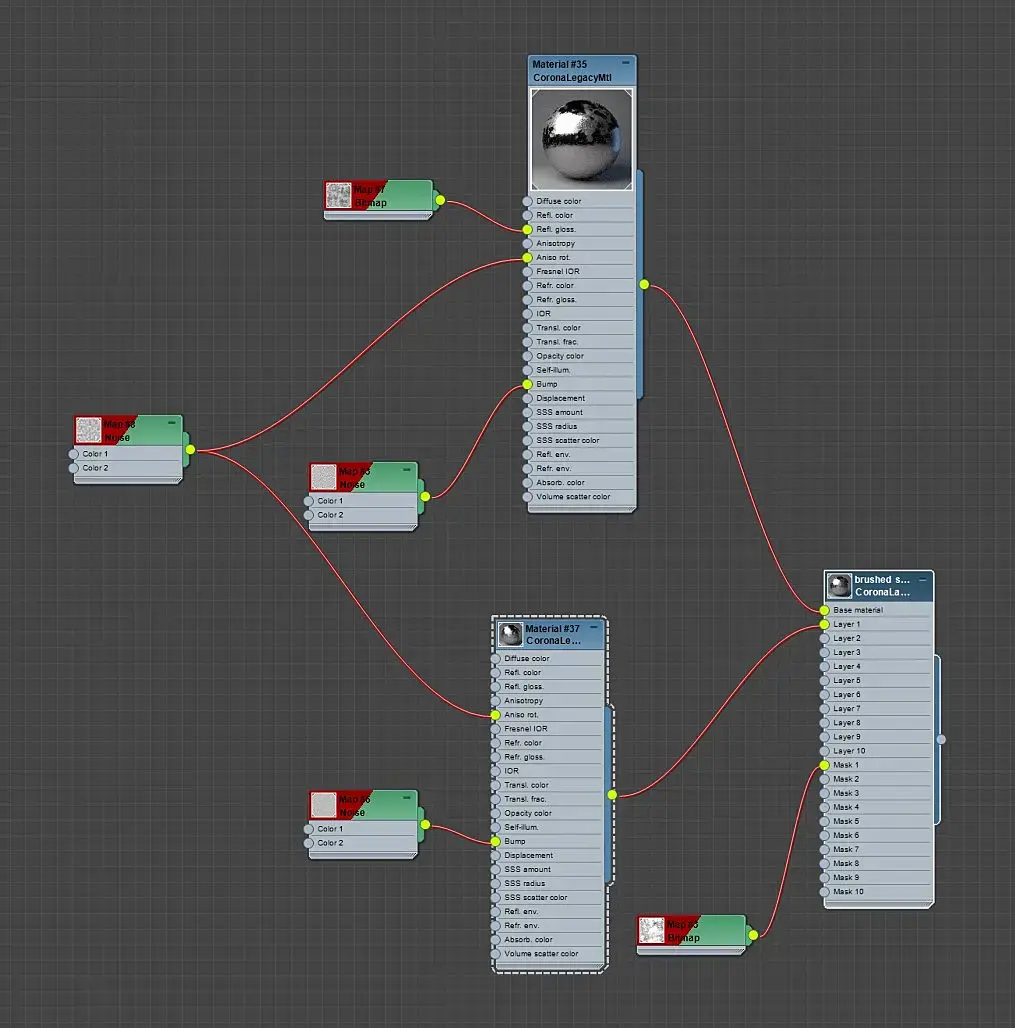Click the Mask 10 socket
Viewport: 1015px width, 1028px height.
[824, 892]
